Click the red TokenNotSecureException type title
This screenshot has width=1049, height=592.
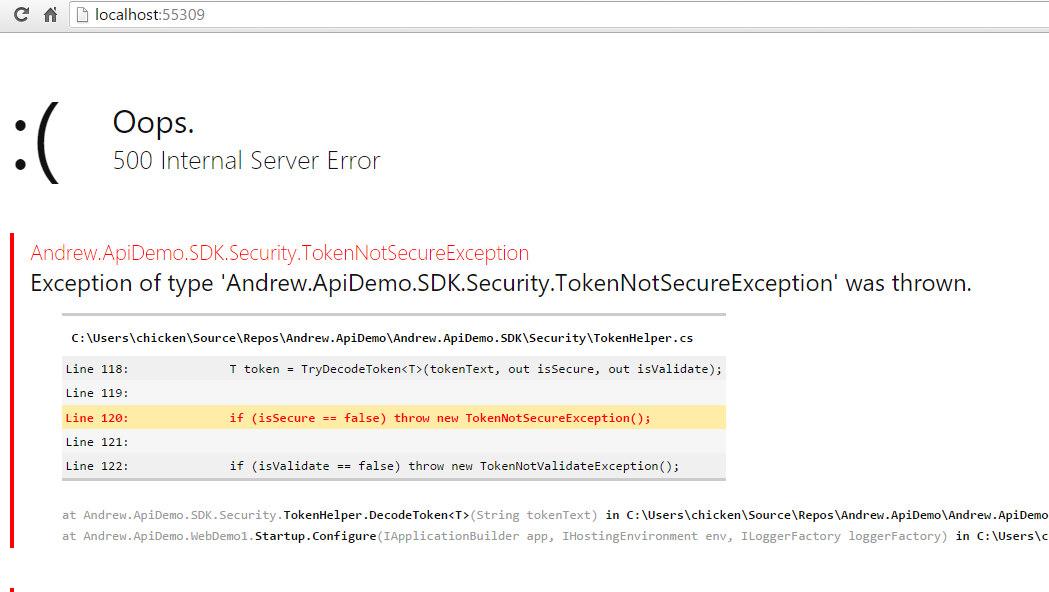point(280,253)
